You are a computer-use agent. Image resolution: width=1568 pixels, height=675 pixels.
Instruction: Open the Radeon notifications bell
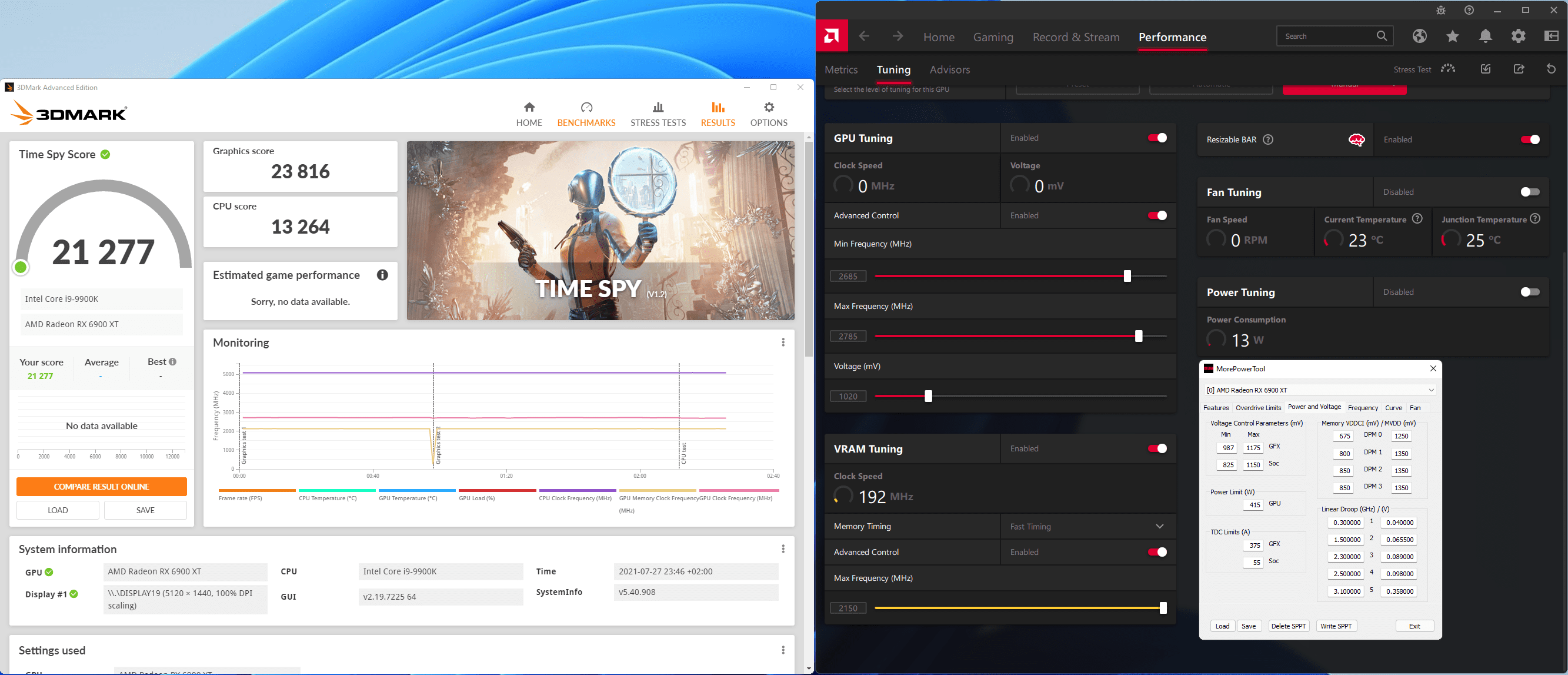(x=1485, y=36)
